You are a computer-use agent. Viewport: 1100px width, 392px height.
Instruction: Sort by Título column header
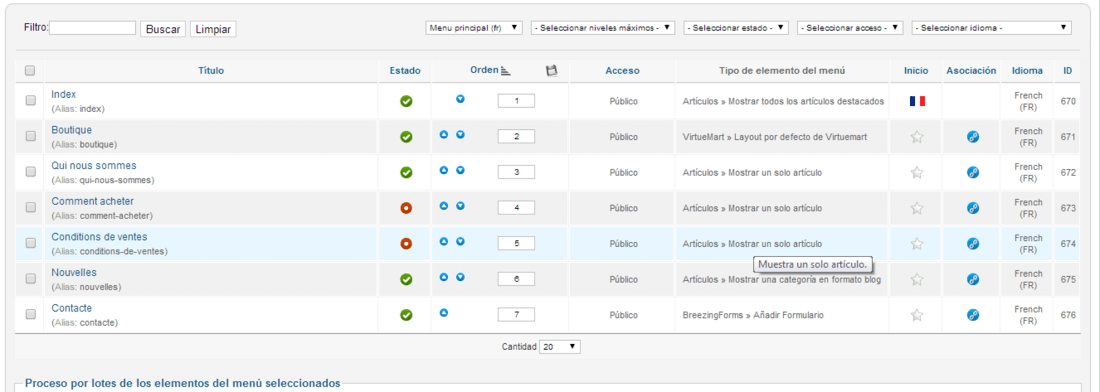pos(211,70)
